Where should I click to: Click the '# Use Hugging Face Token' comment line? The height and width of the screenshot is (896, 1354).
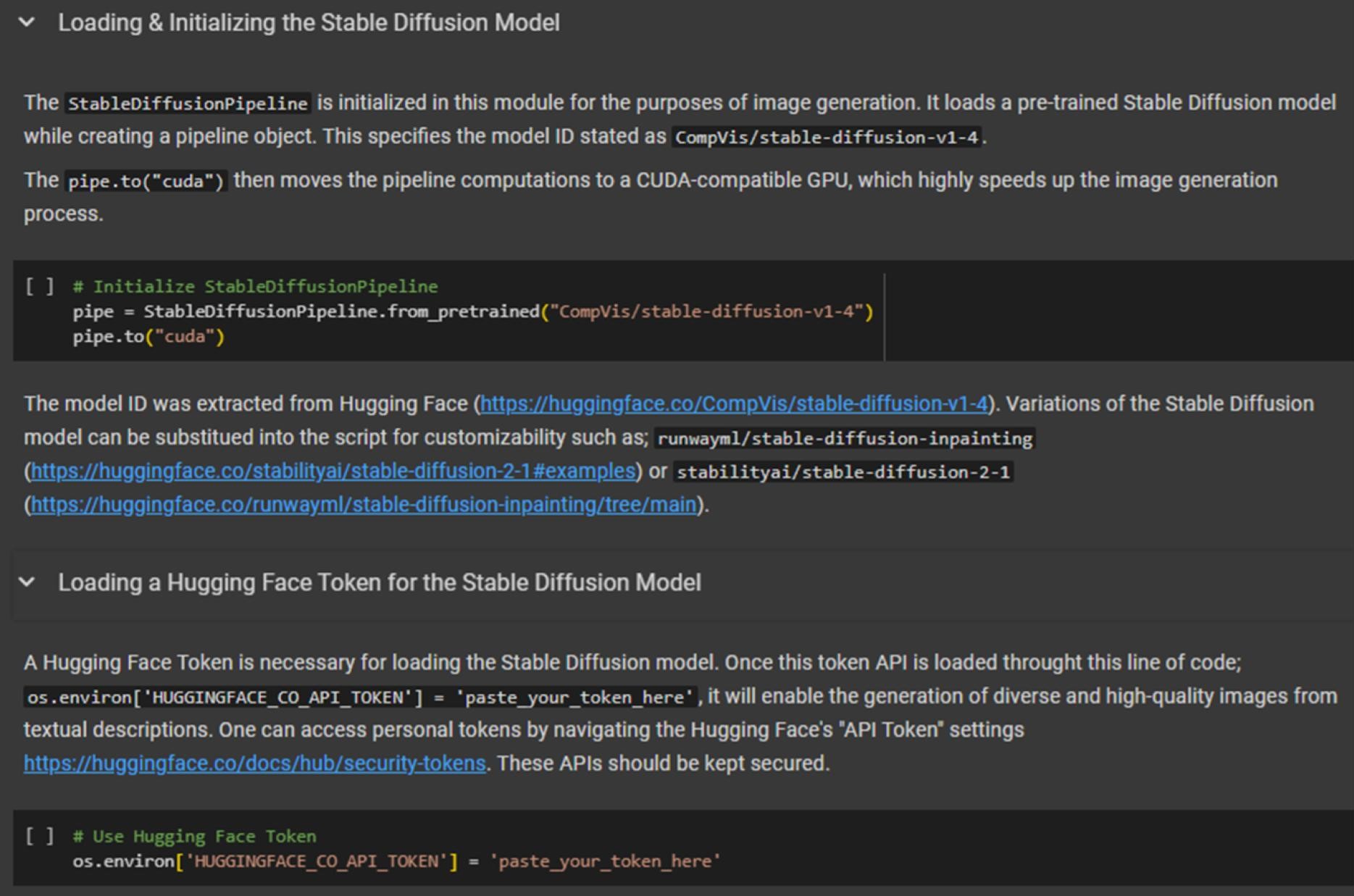pyautogui.click(x=194, y=837)
